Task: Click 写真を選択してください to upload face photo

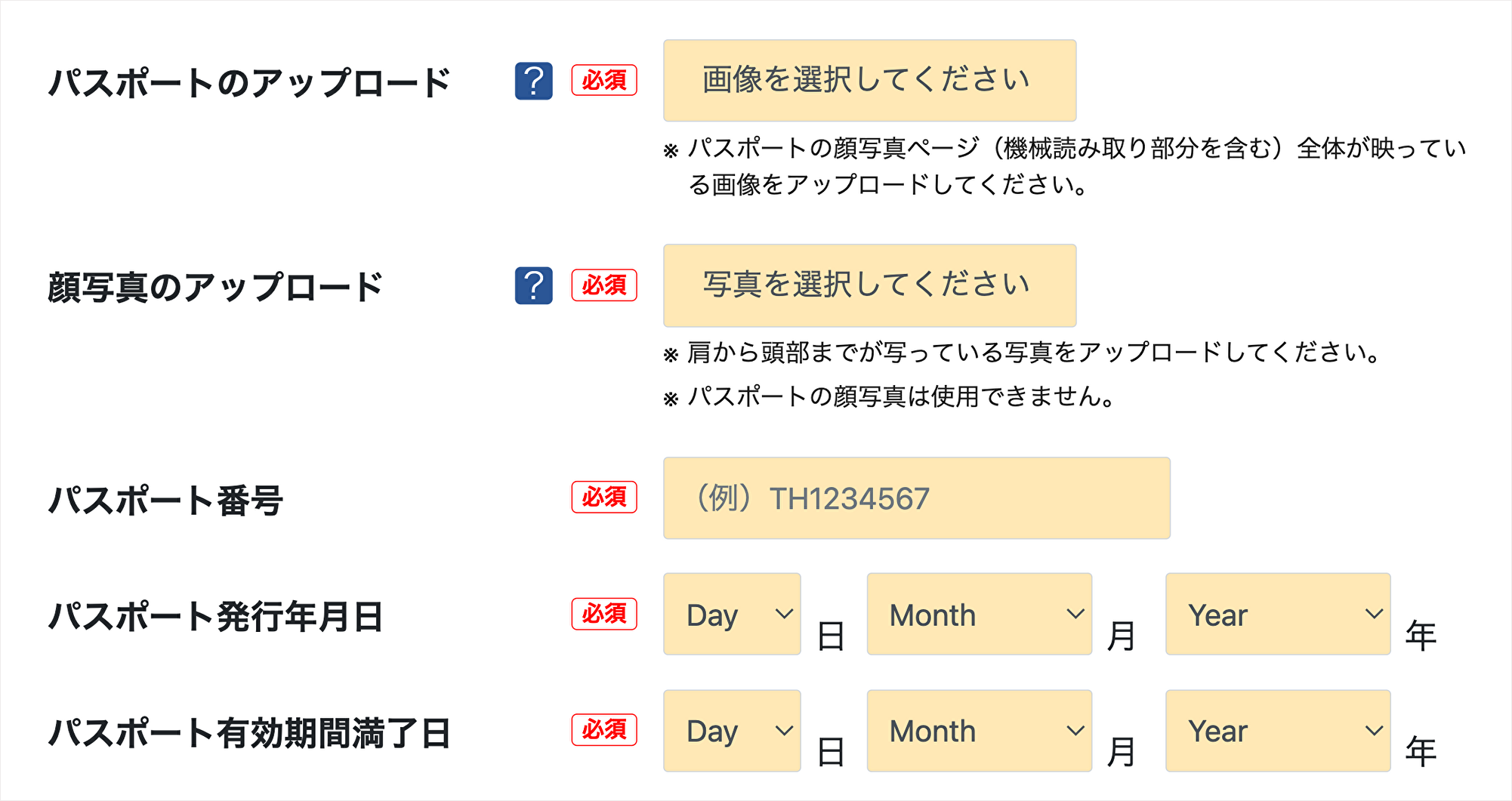Action: (869, 285)
